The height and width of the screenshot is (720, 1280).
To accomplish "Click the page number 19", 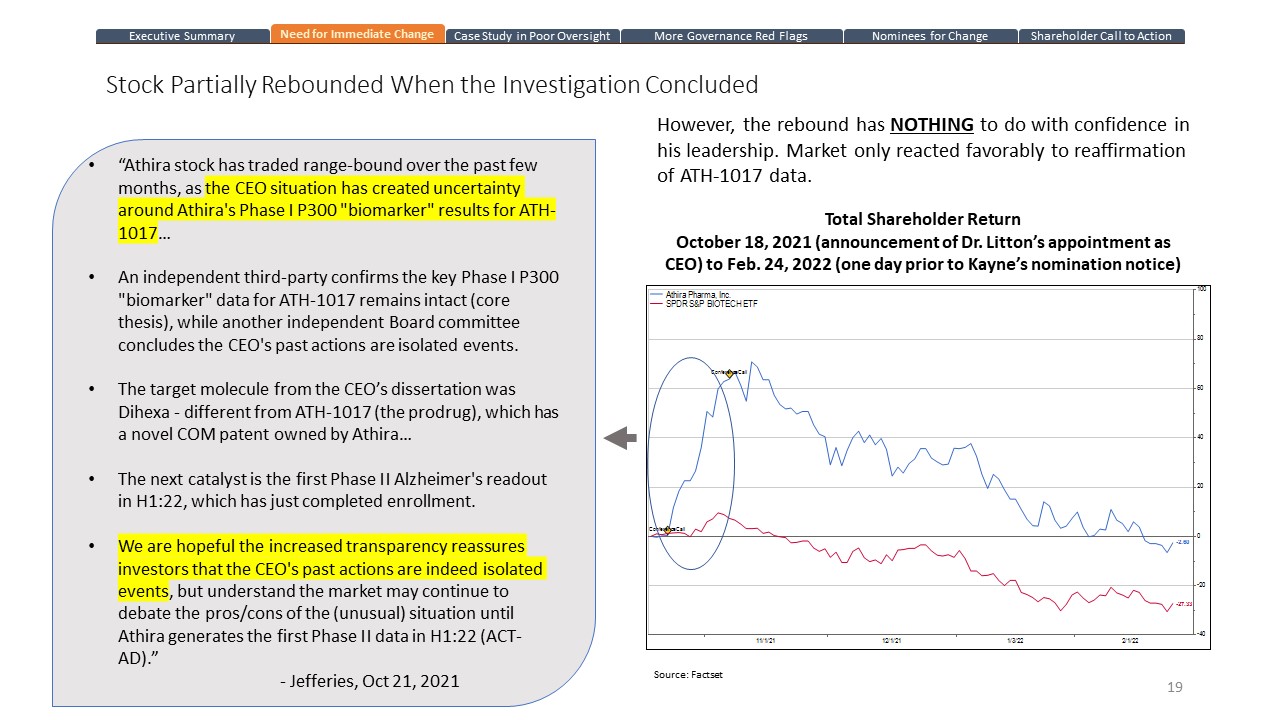I will pos(1175,687).
